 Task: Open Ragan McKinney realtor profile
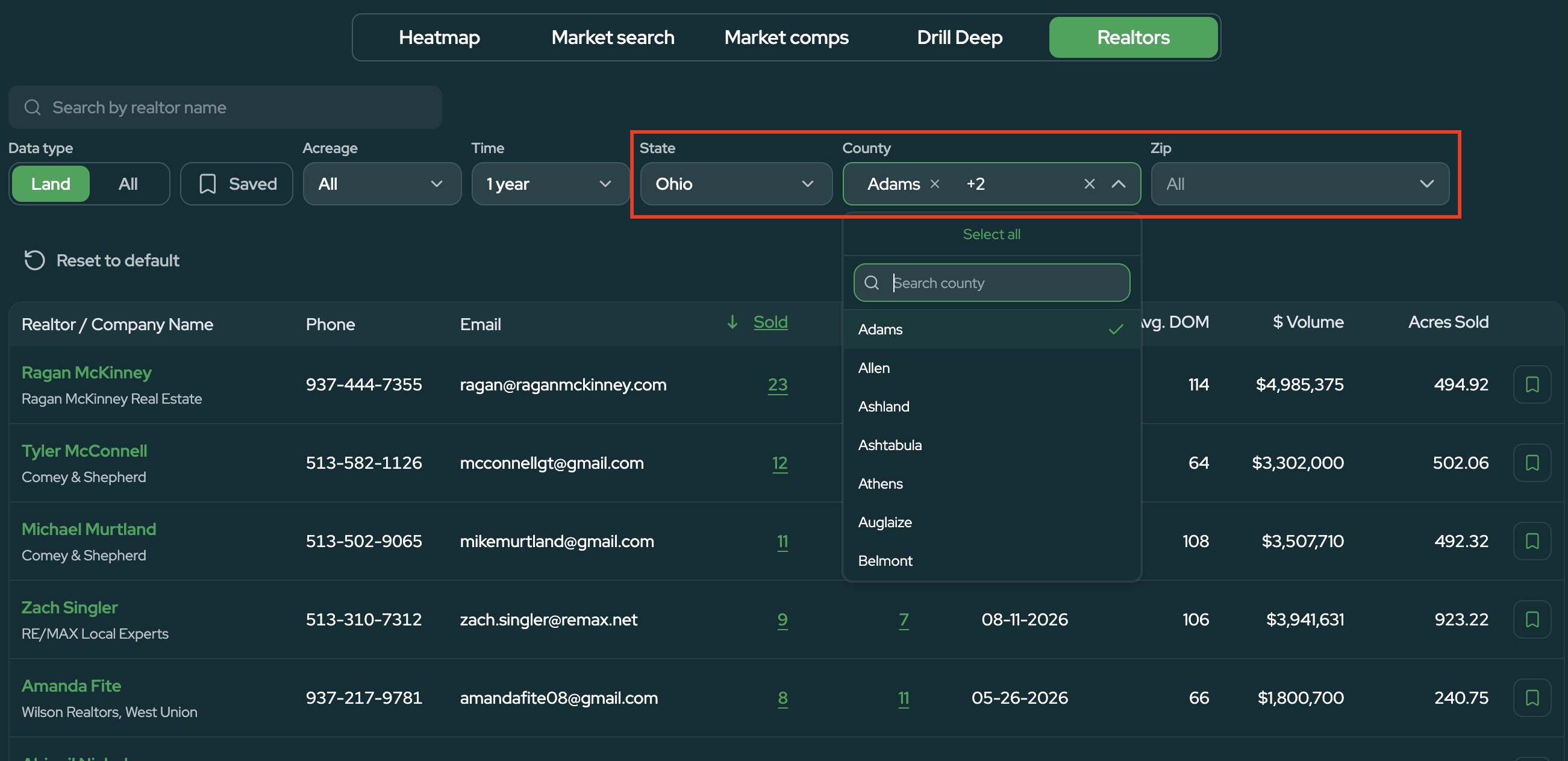(86, 372)
